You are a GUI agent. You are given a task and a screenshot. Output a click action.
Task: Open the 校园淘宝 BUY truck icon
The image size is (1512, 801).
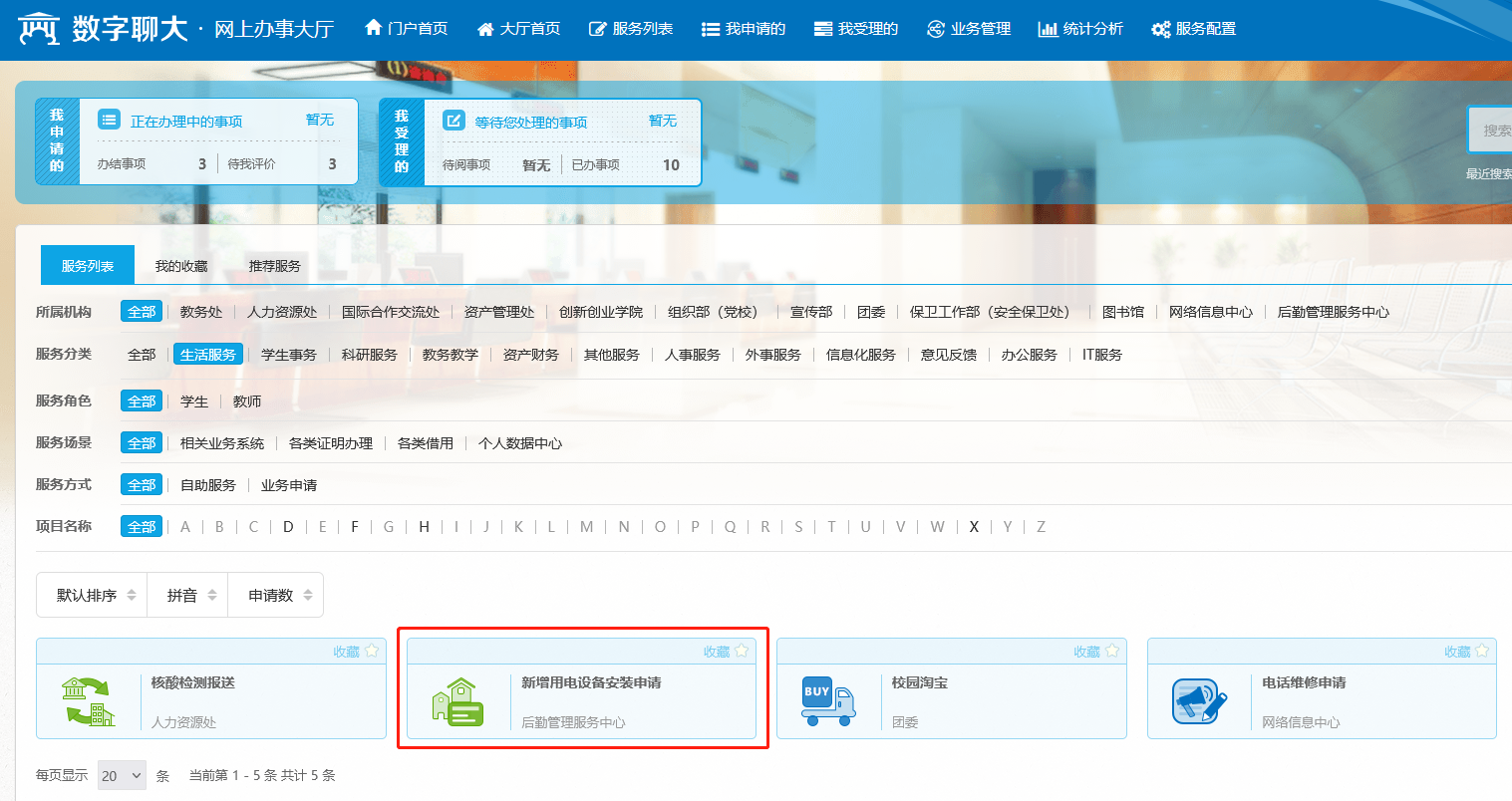828,701
